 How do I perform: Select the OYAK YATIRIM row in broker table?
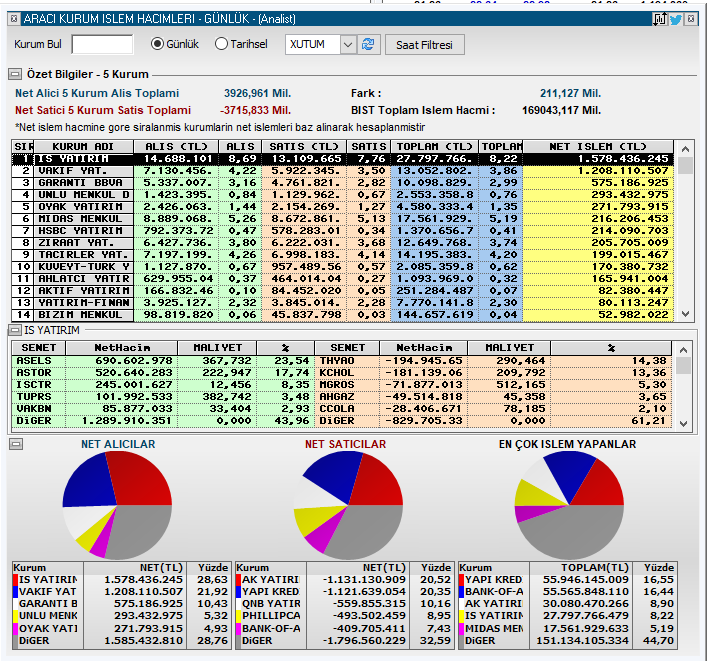343,207
